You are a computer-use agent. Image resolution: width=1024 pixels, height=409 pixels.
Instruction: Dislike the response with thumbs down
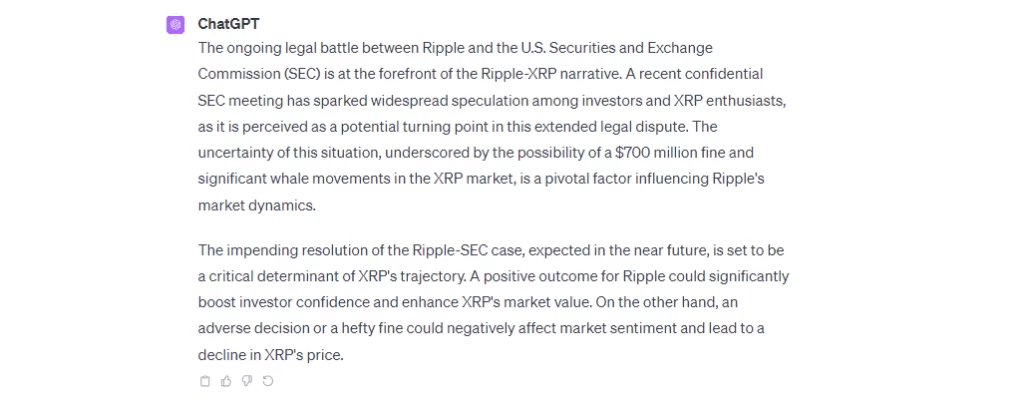246,381
